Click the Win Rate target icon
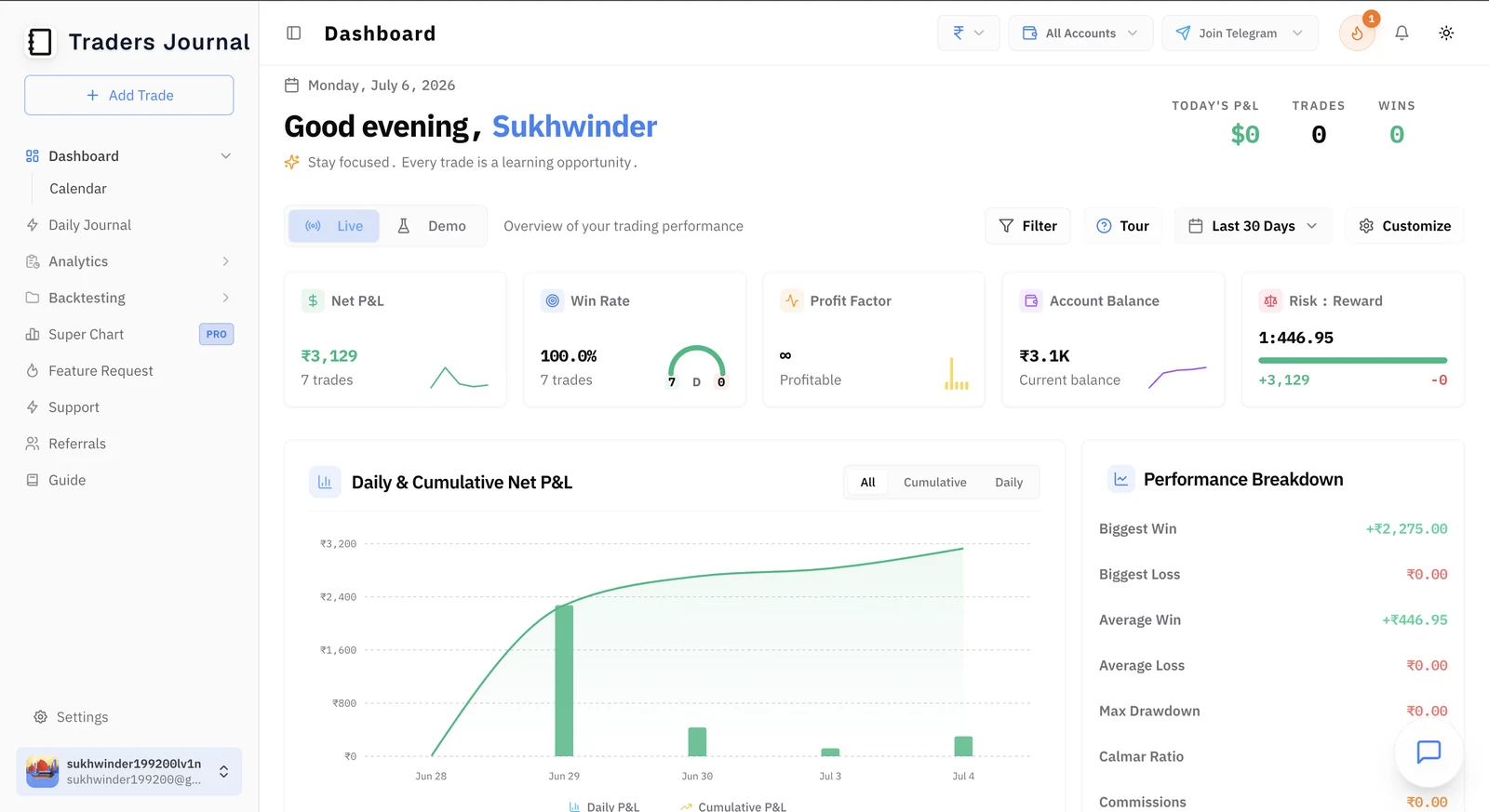Image resolution: width=1489 pixels, height=812 pixels. [x=553, y=300]
